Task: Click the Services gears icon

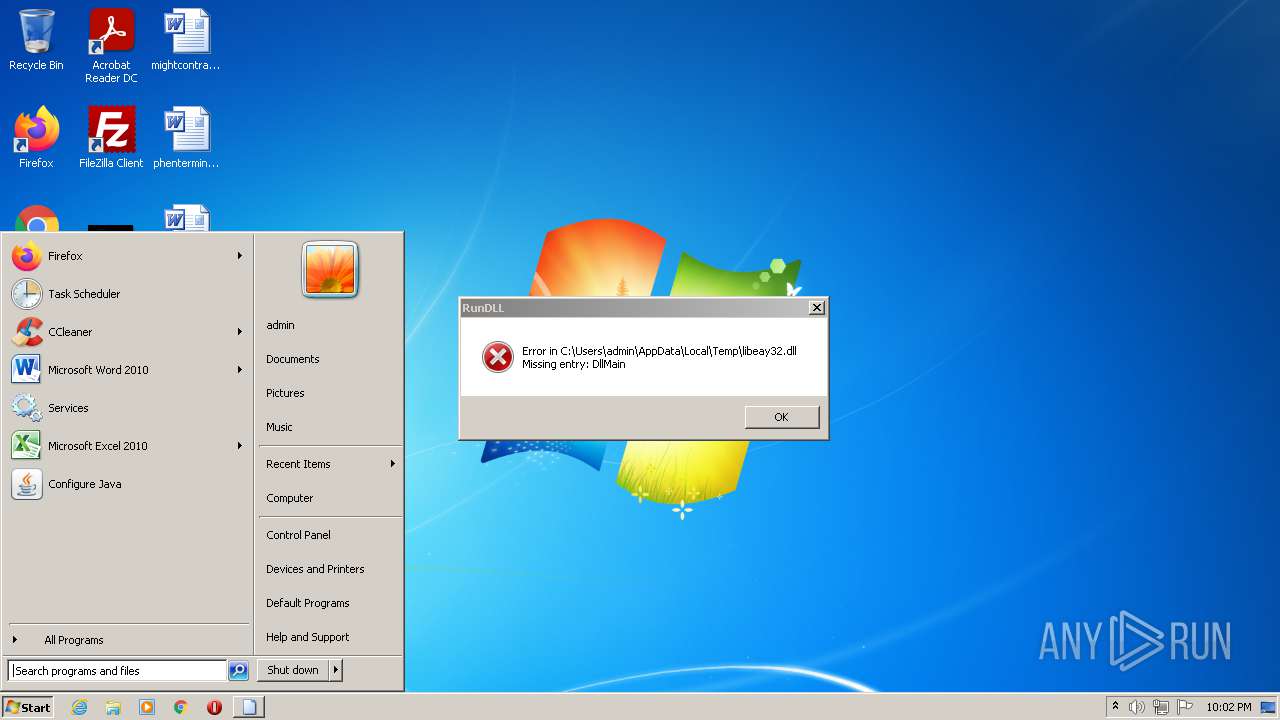Action: click(x=27, y=408)
